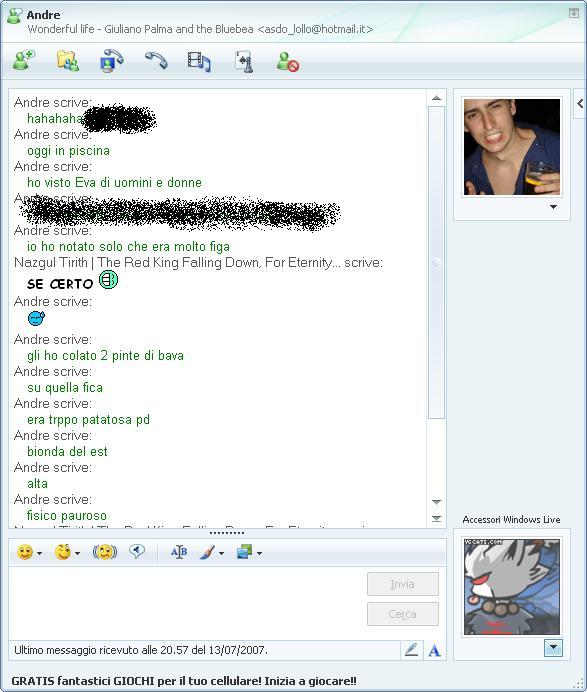The image size is (587, 692).
Task: Change the text font
Action: click(179, 552)
